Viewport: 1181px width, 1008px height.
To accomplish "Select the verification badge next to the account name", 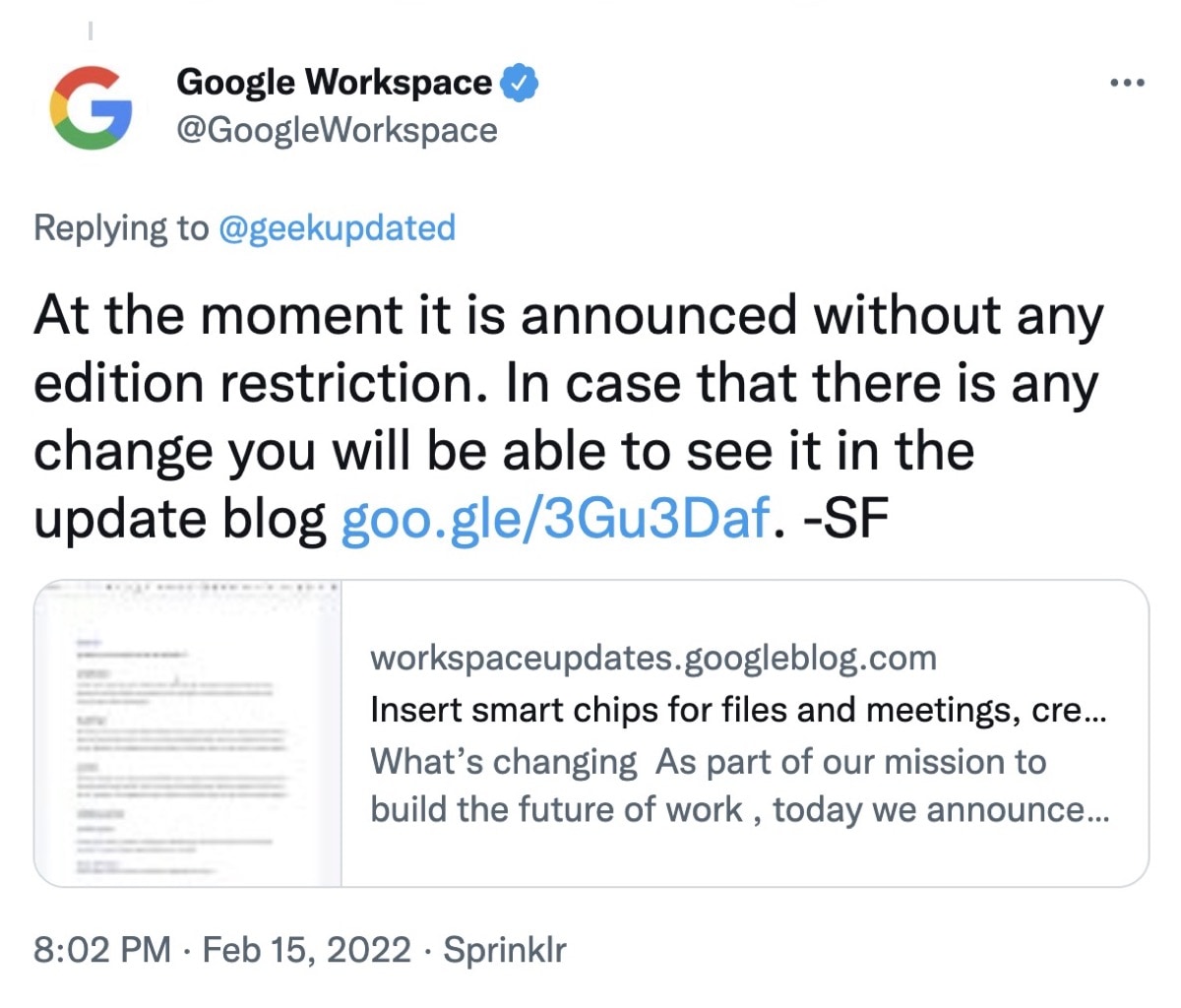I will [519, 83].
